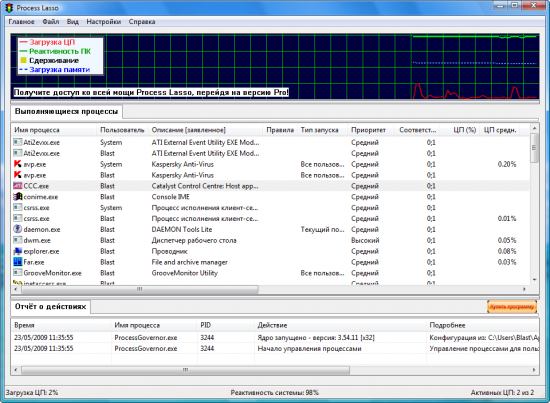Sort log by Действие column header
Image resolution: width=550 pixels, height=403 pixels.
(340, 325)
